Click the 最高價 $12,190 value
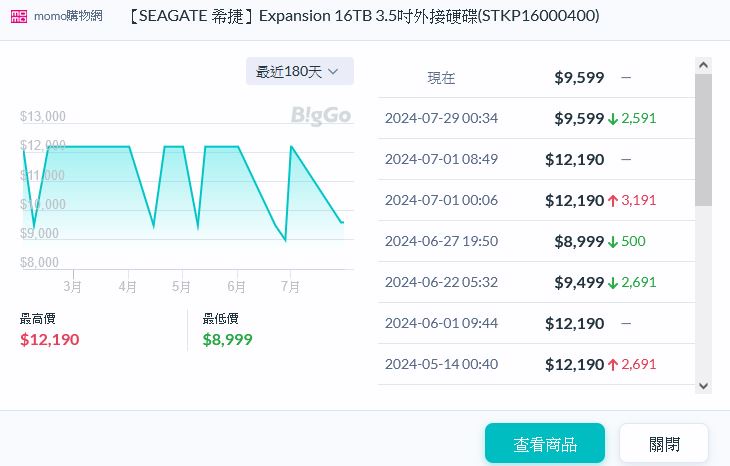The height and width of the screenshot is (466, 730). (x=49, y=339)
